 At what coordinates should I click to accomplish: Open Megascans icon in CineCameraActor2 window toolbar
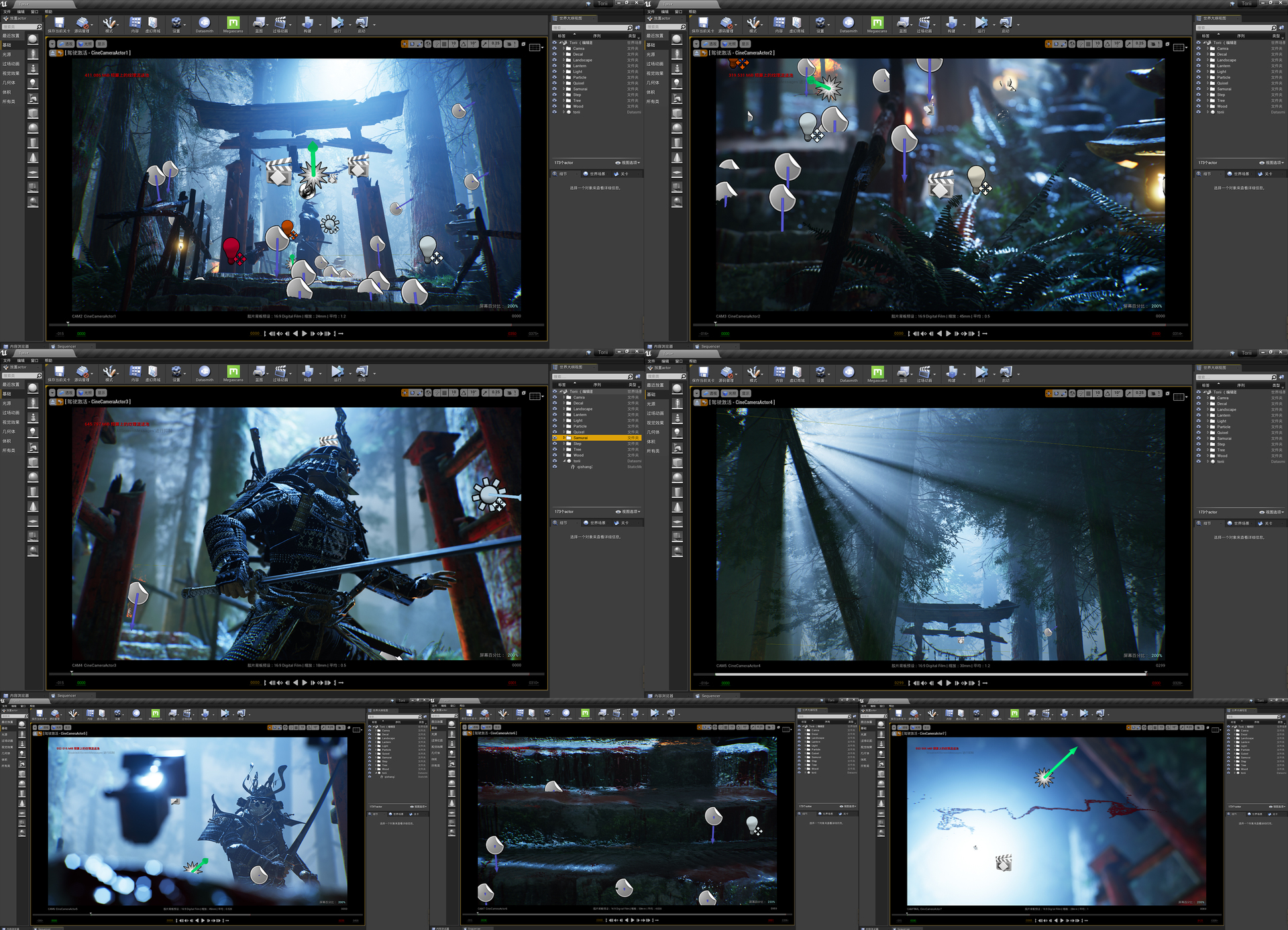(x=877, y=23)
